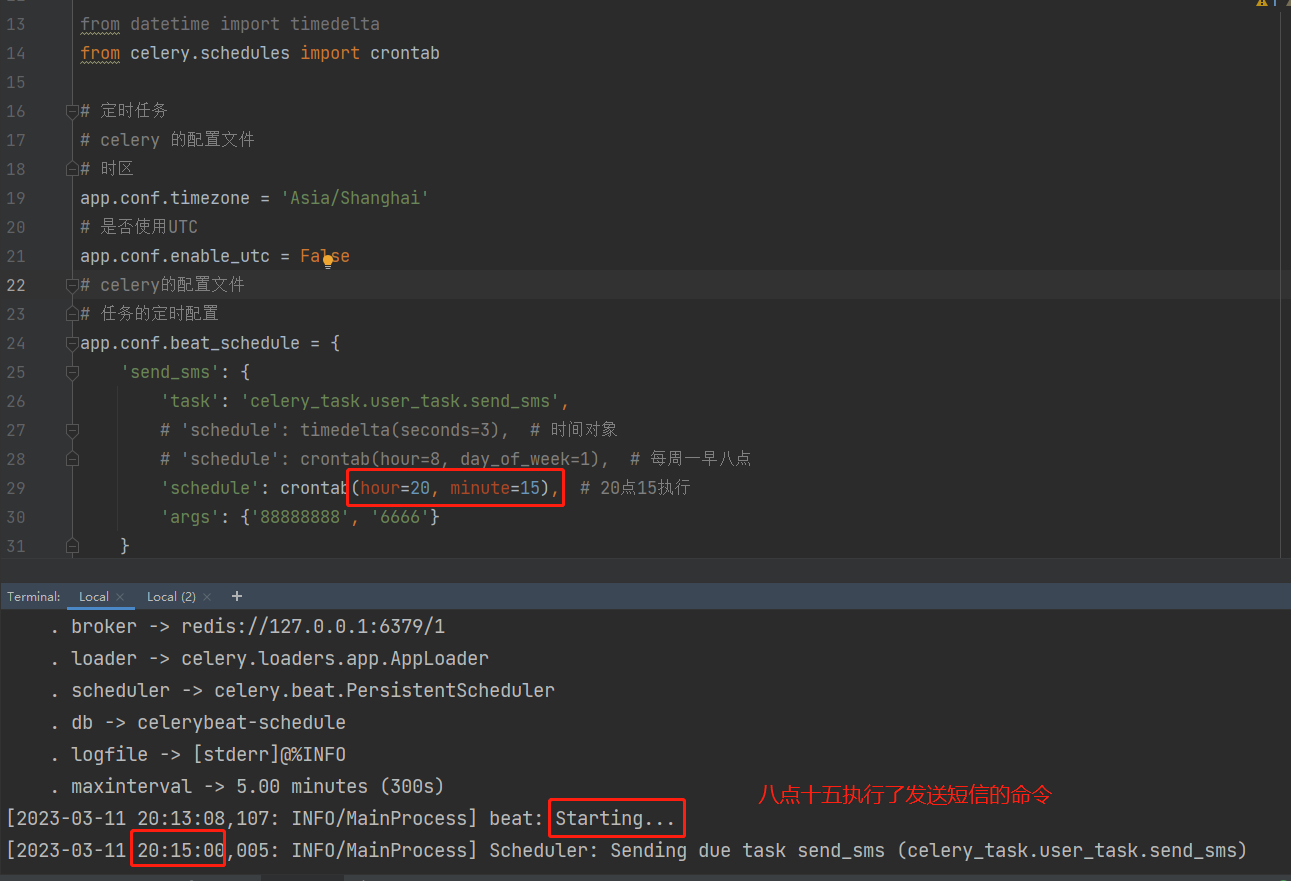The height and width of the screenshot is (881, 1291).
Task: Fold the 'send_sms' dict at line 25
Action: click(71, 372)
